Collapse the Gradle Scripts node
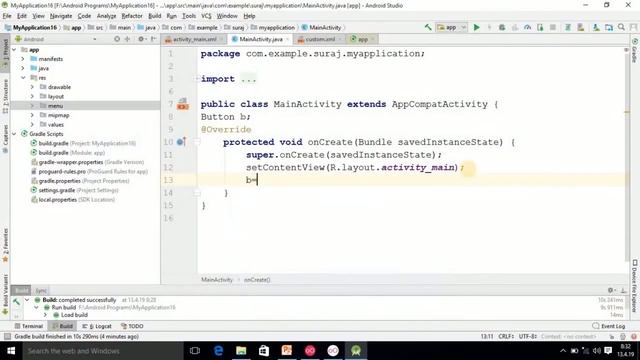 14,134
